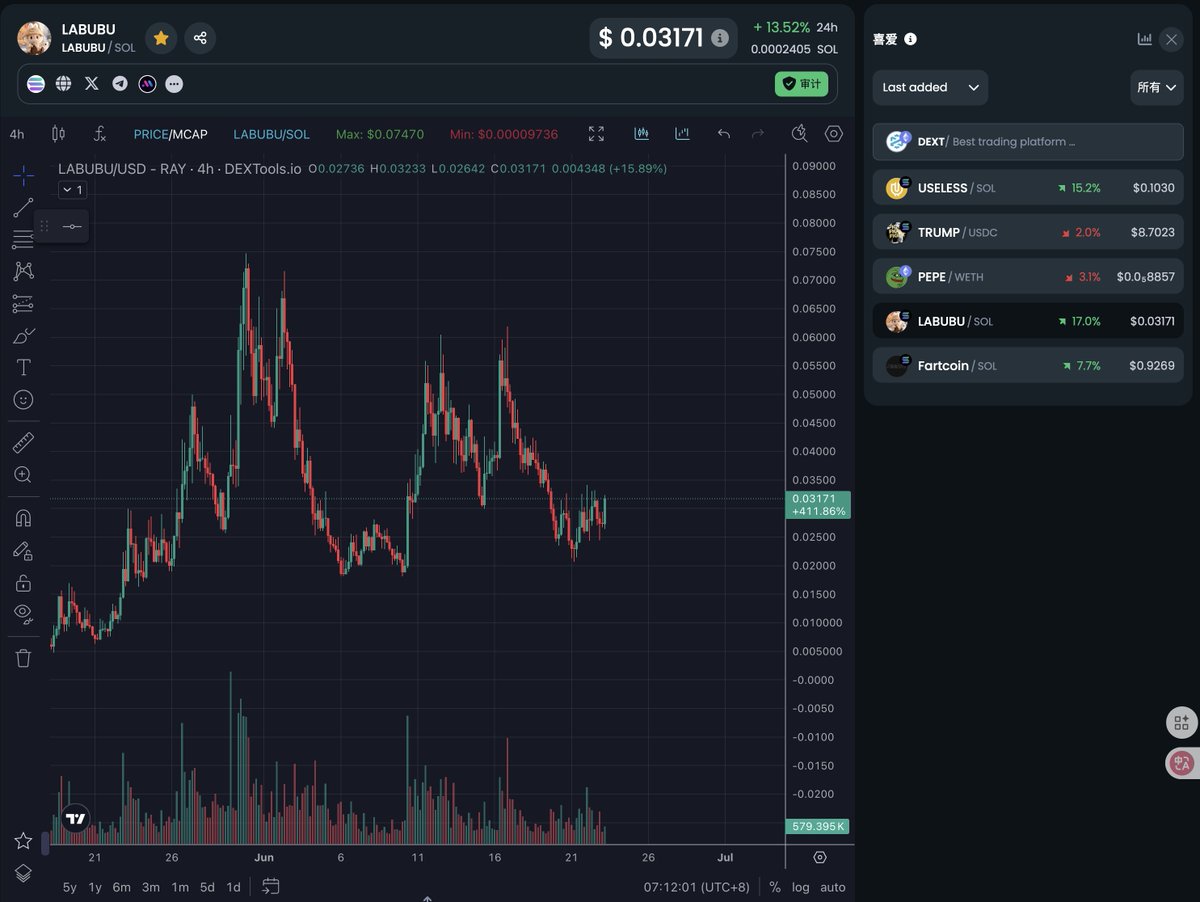Toggle magnet mode

click(x=23, y=518)
